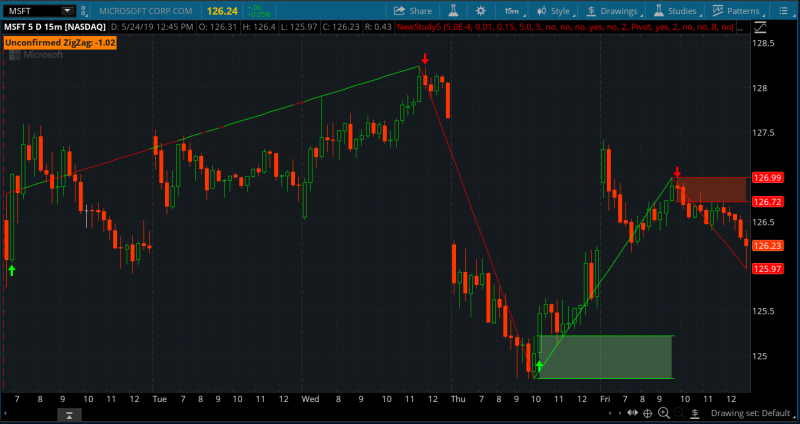The image size is (800, 424).
Task: Click into the MSFT symbol input field
Action: [x=30, y=10]
